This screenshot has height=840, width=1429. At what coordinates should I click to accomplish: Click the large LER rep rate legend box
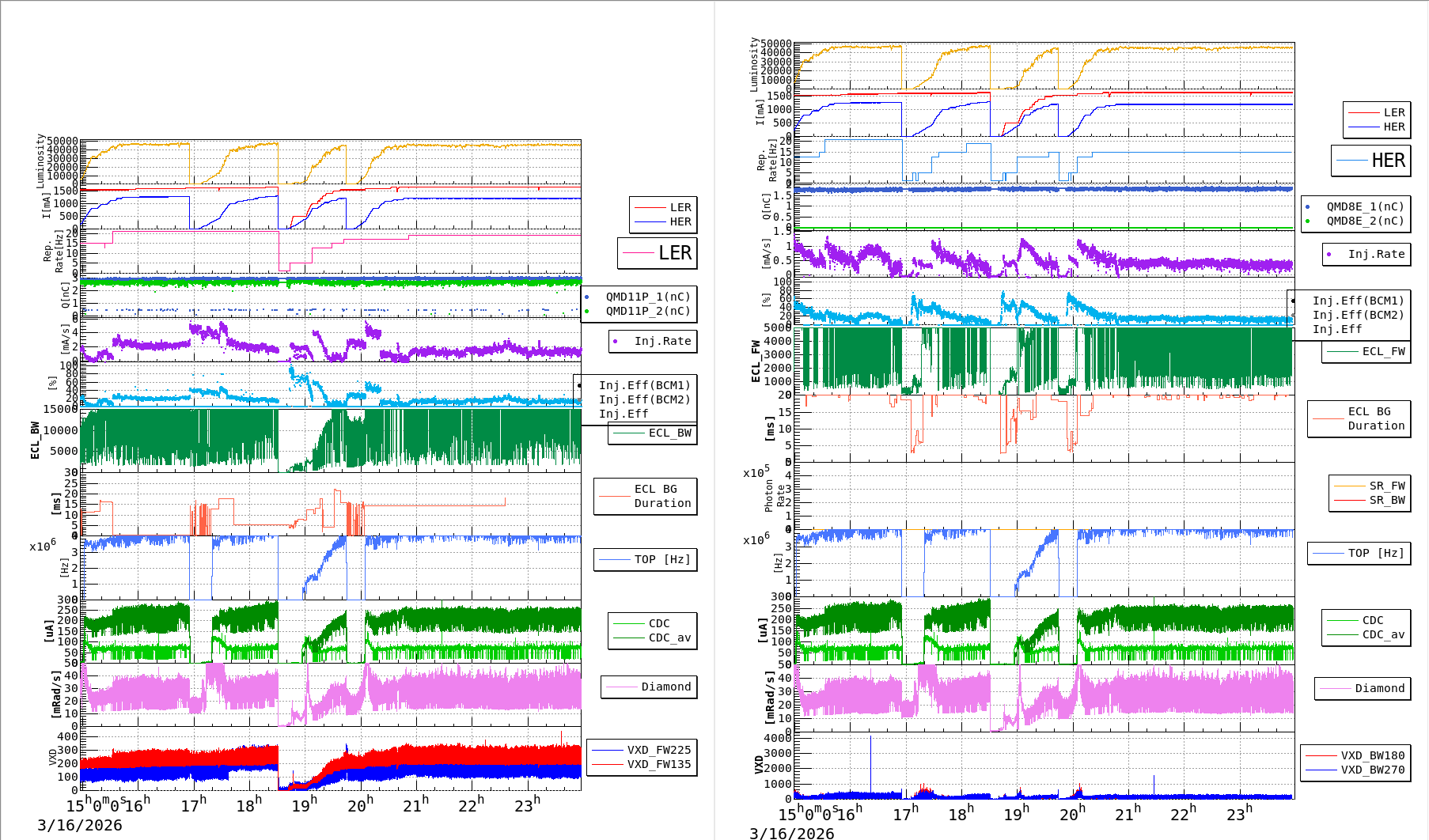tap(658, 253)
